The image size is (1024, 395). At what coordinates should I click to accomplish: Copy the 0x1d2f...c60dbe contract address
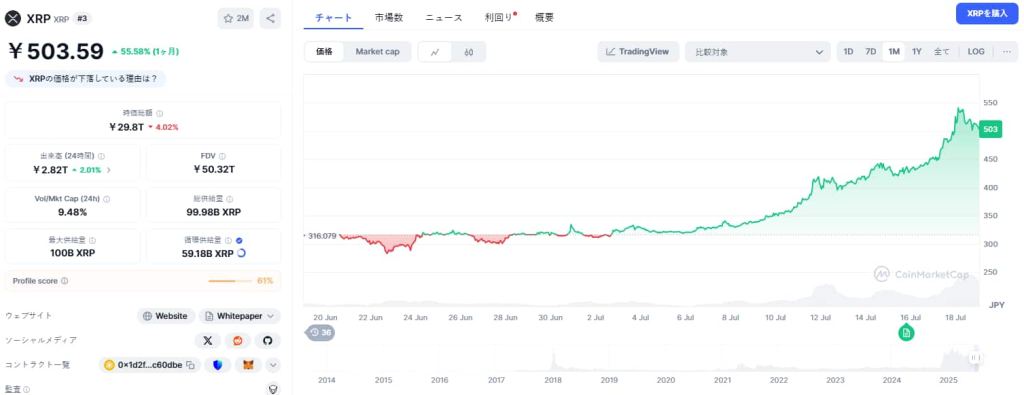coord(191,365)
